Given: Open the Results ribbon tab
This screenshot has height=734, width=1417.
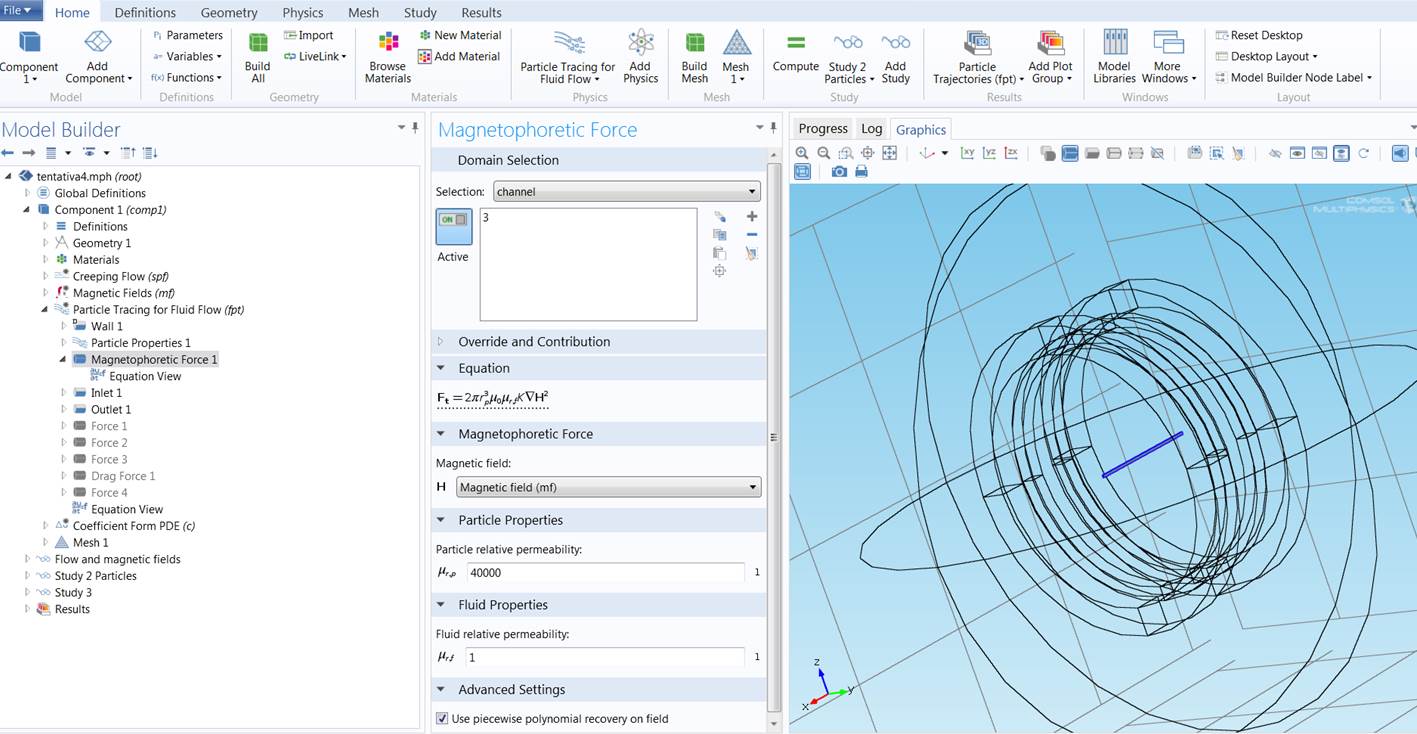Looking at the screenshot, I should coord(481,13).
